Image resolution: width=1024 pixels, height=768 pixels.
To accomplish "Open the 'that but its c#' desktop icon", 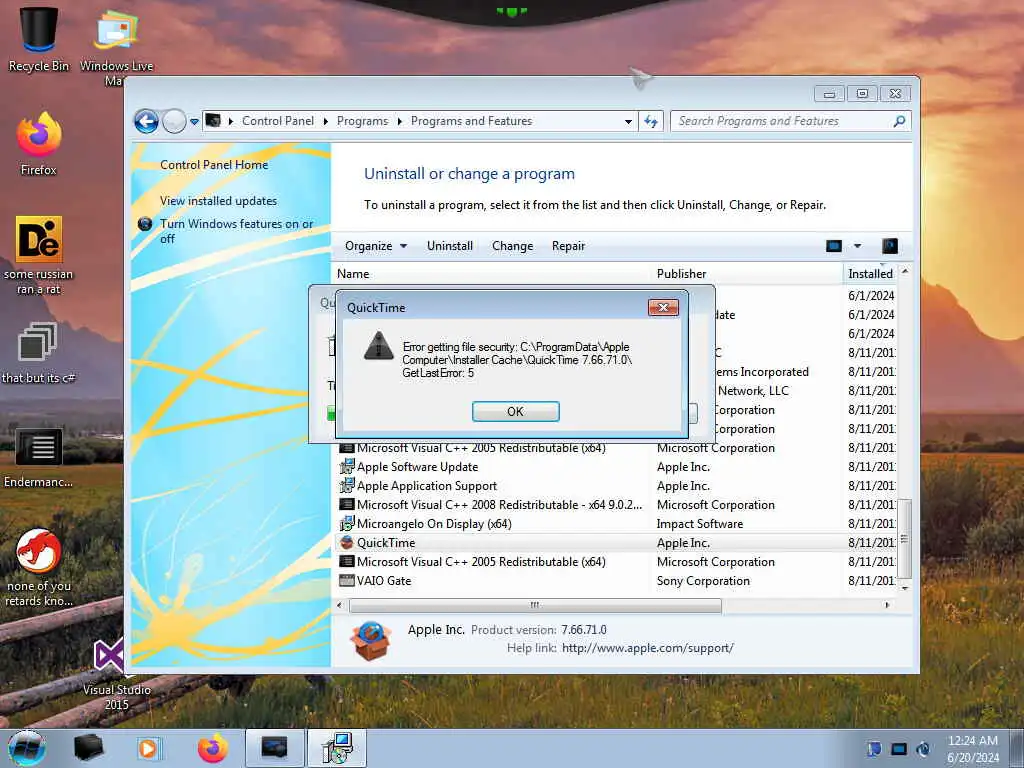I will pos(39,353).
